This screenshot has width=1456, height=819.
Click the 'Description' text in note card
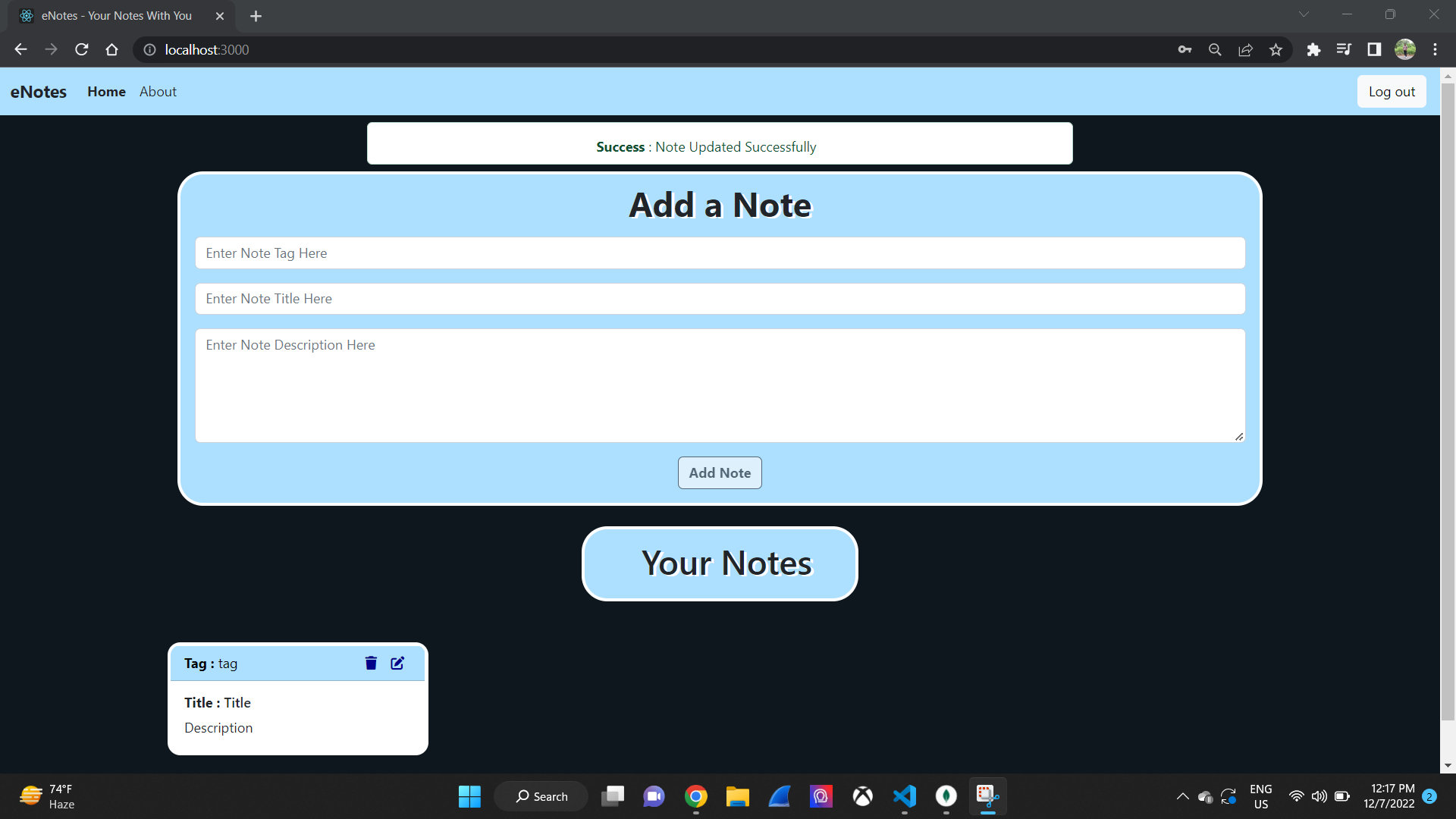pos(218,728)
